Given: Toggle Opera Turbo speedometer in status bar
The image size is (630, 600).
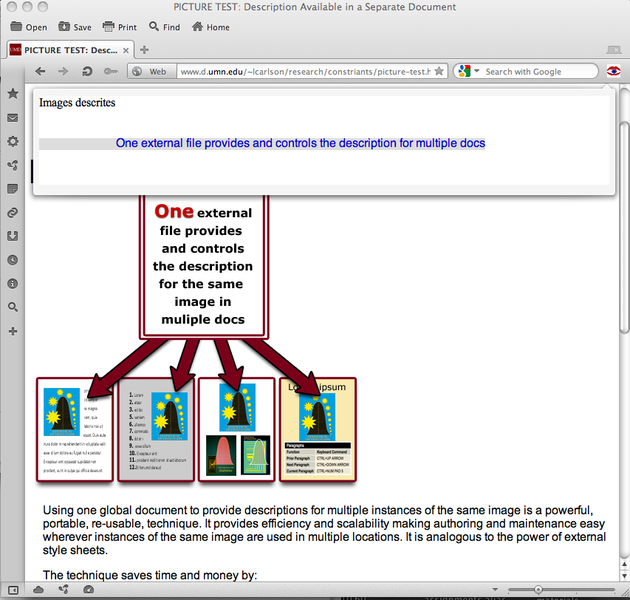Looking at the screenshot, I should click(x=88, y=590).
